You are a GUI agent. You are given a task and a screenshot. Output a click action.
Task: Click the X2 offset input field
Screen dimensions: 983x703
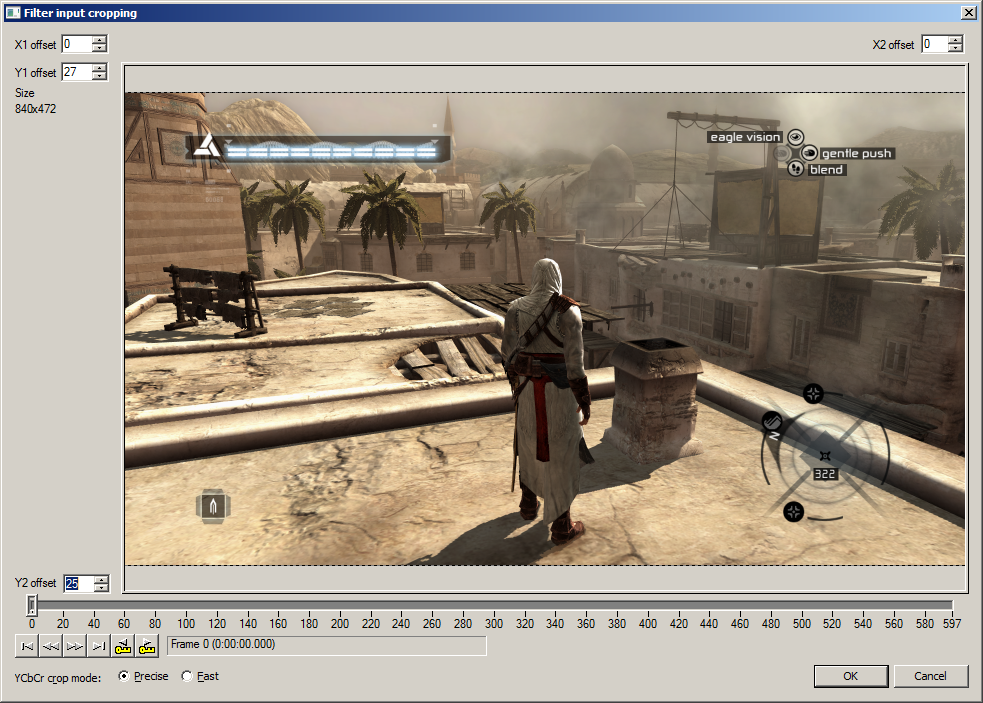point(935,44)
